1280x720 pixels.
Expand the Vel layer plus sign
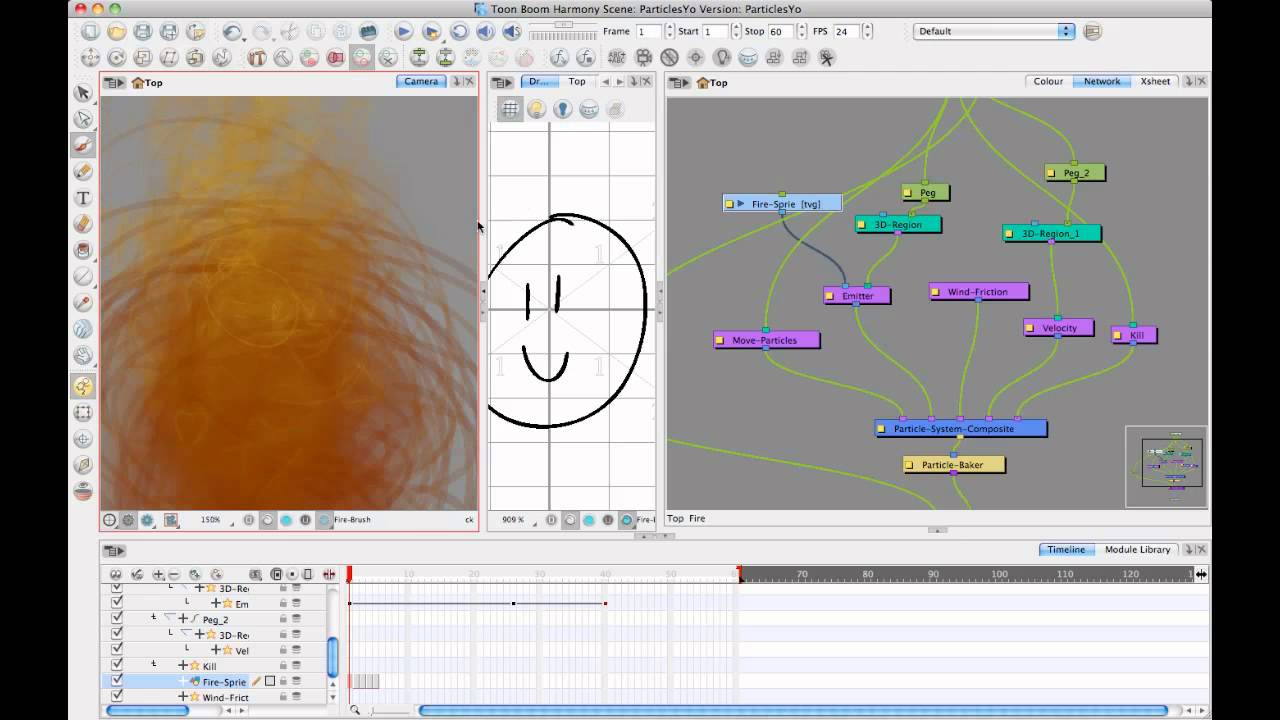[216, 650]
